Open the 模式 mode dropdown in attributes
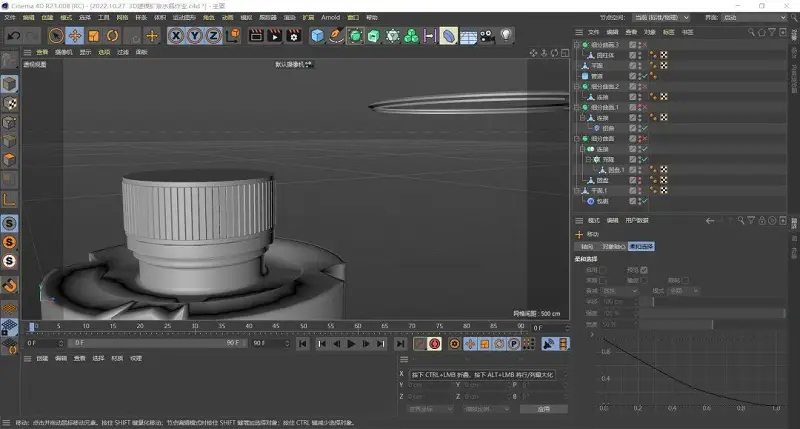This screenshot has height=429, width=800. pos(683,291)
